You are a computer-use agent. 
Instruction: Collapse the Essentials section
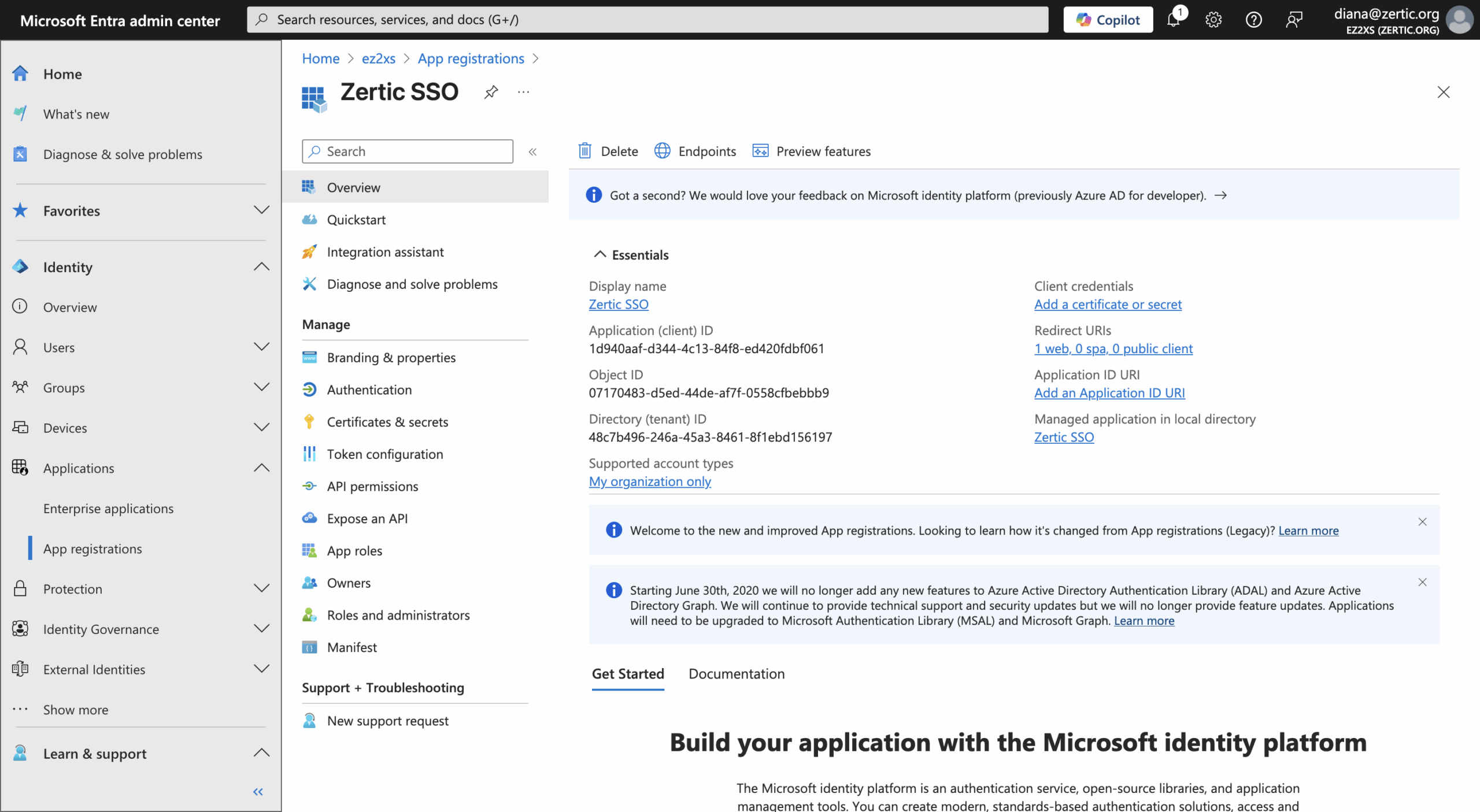[x=600, y=254]
